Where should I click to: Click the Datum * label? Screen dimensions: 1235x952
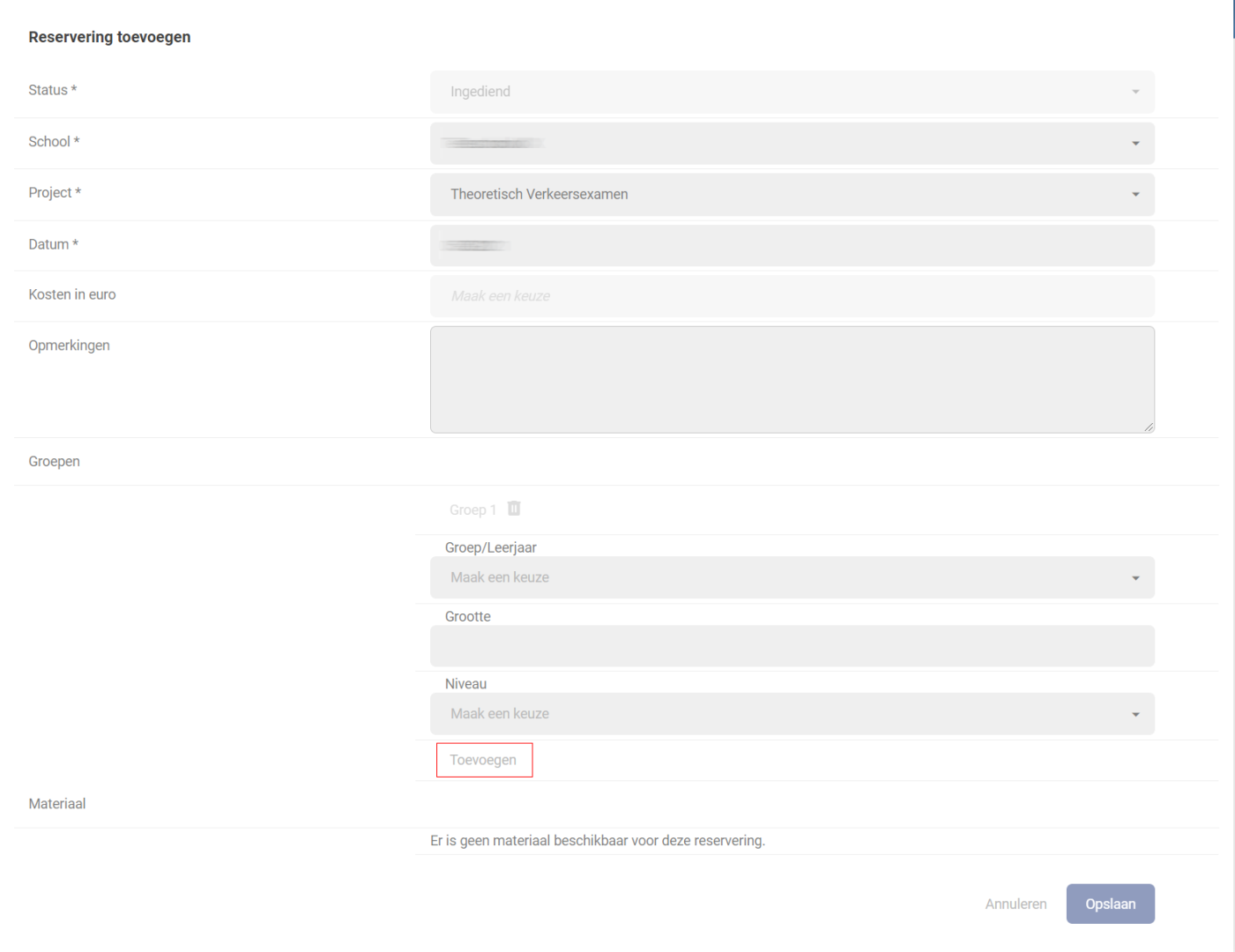point(53,244)
